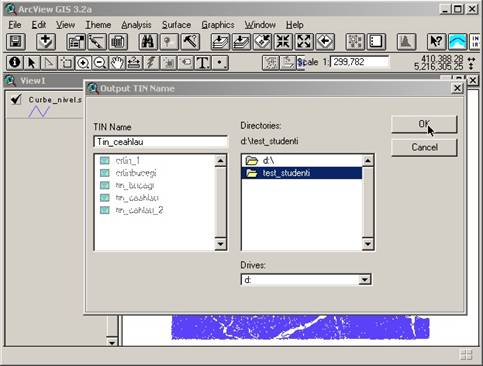
Task: Click the context Help arrow icon
Action: pyautogui.click(x=436, y=42)
